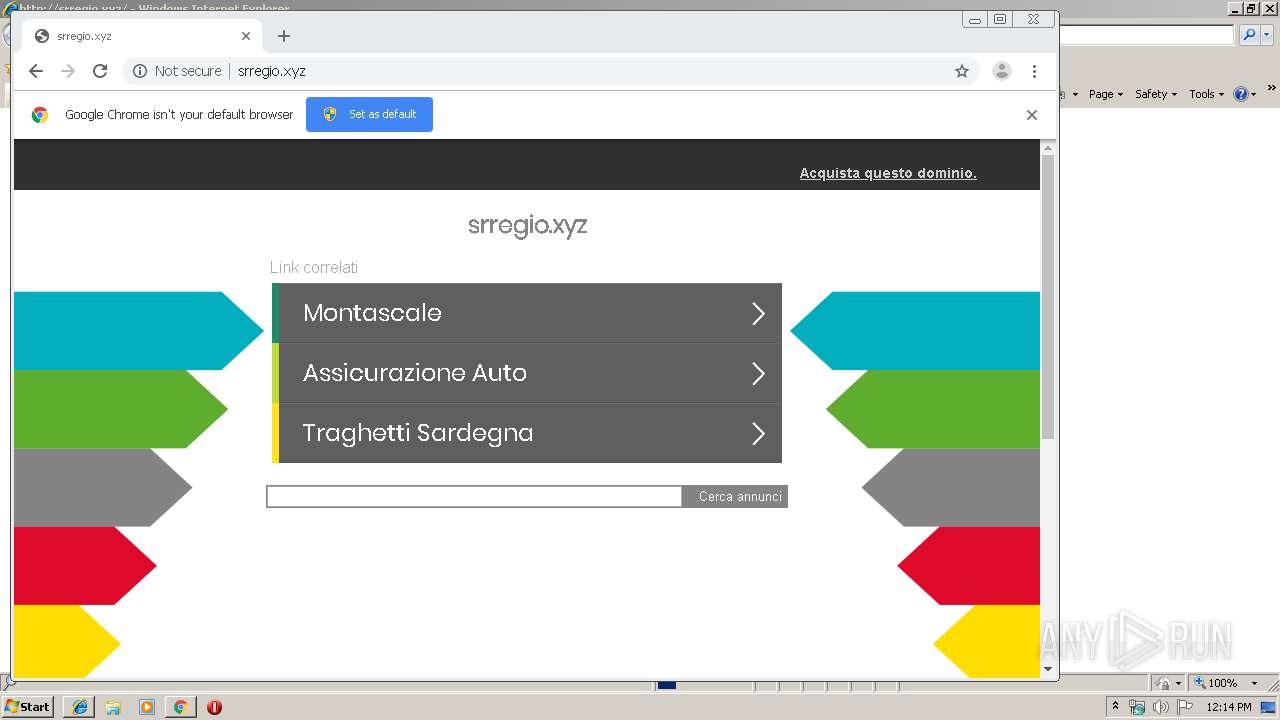Click the page scrollbar up arrow
This screenshot has height=720, width=1280.
1048,148
